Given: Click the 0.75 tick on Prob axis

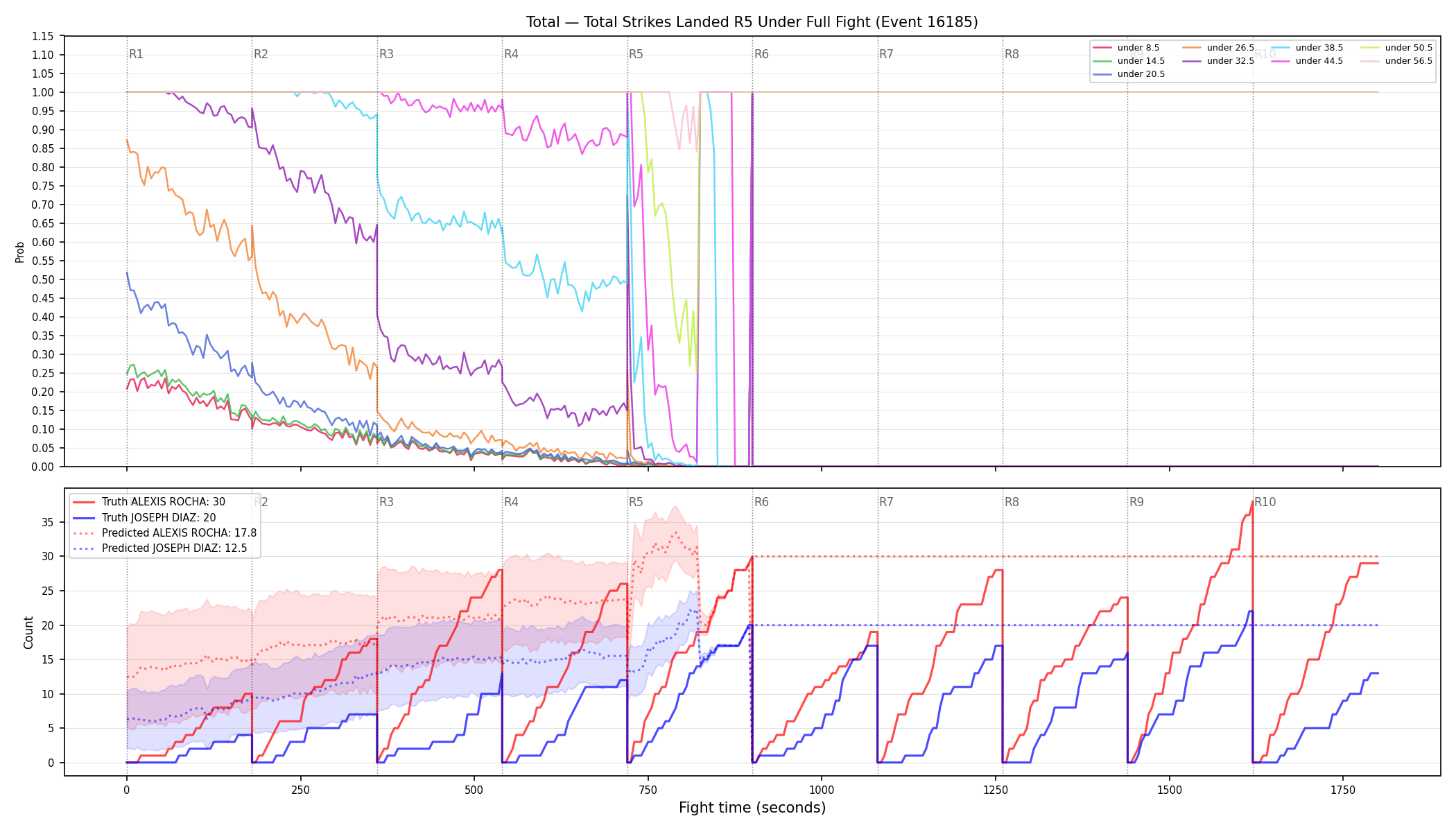Looking at the screenshot, I should pyautogui.click(x=43, y=186).
